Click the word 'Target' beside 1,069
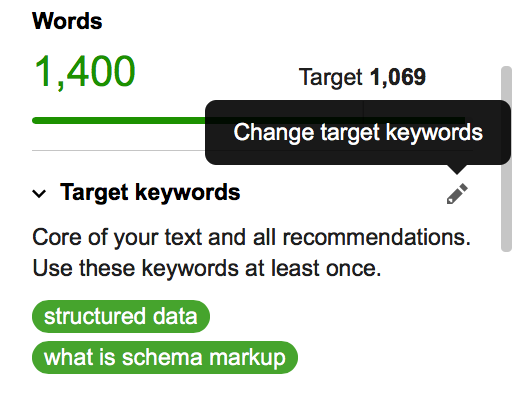The image size is (515, 400). pyautogui.click(x=330, y=78)
